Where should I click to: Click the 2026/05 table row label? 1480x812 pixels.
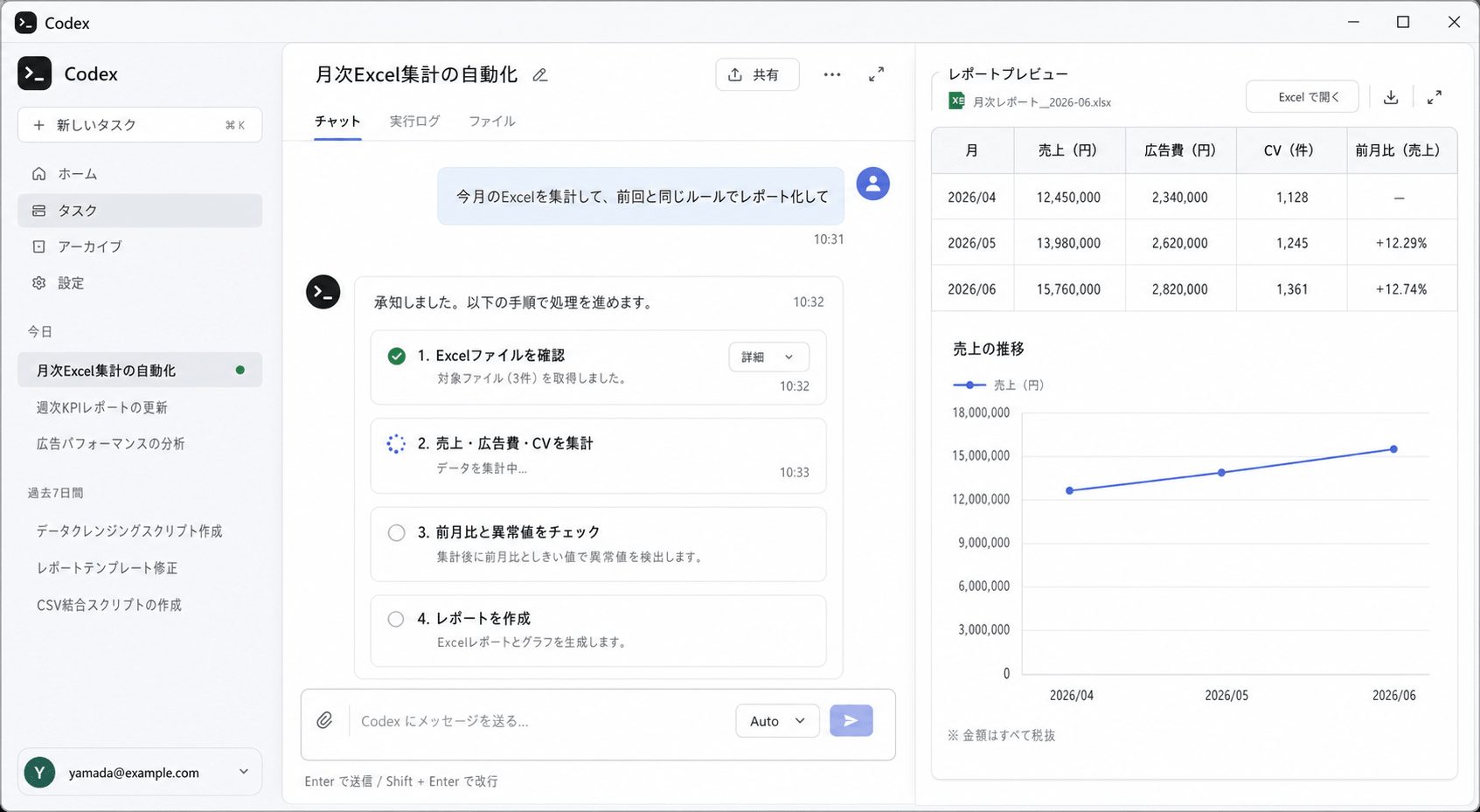[x=972, y=243]
